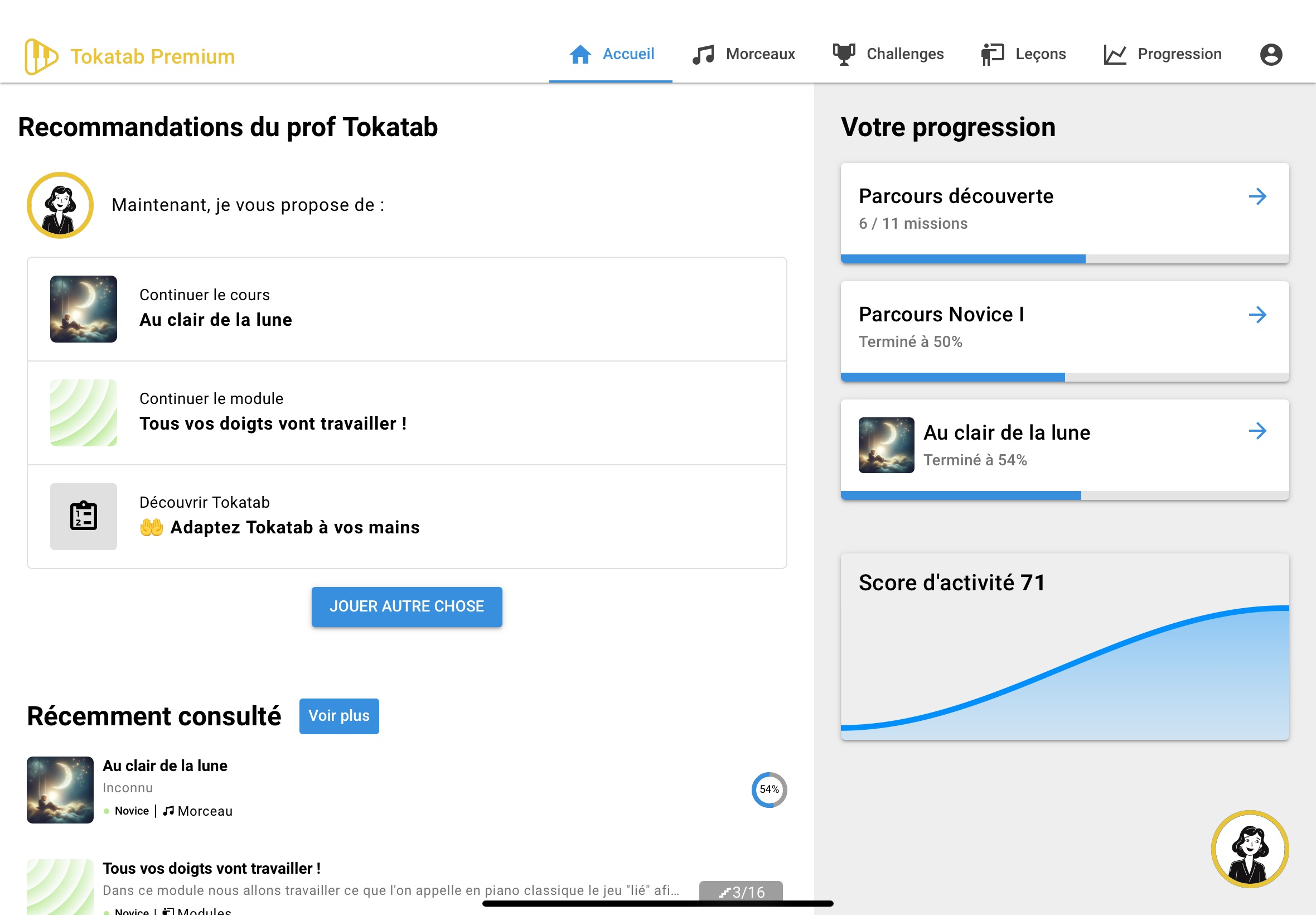
Task: Click the trophy Challenges icon
Action: coord(843,55)
